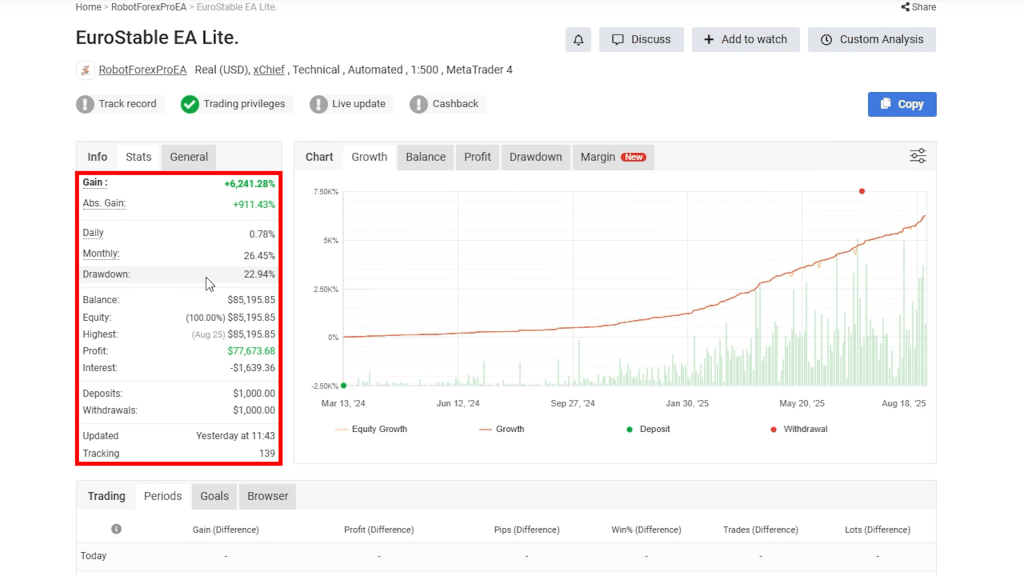Click the Trading privileges green check icon
The width and height of the screenshot is (1024, 576).
coord(190,104)
